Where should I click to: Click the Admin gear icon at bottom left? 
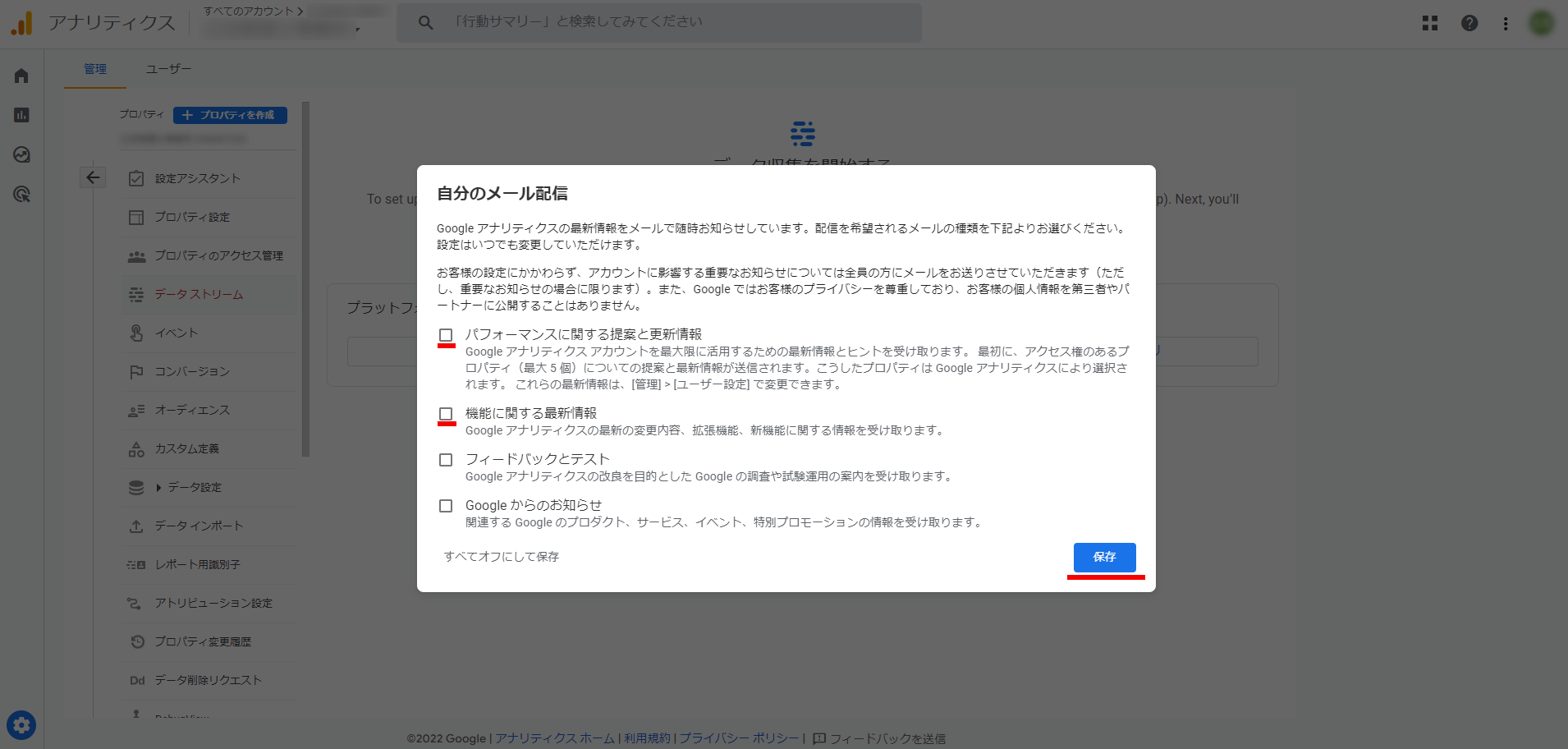[21, 725]
